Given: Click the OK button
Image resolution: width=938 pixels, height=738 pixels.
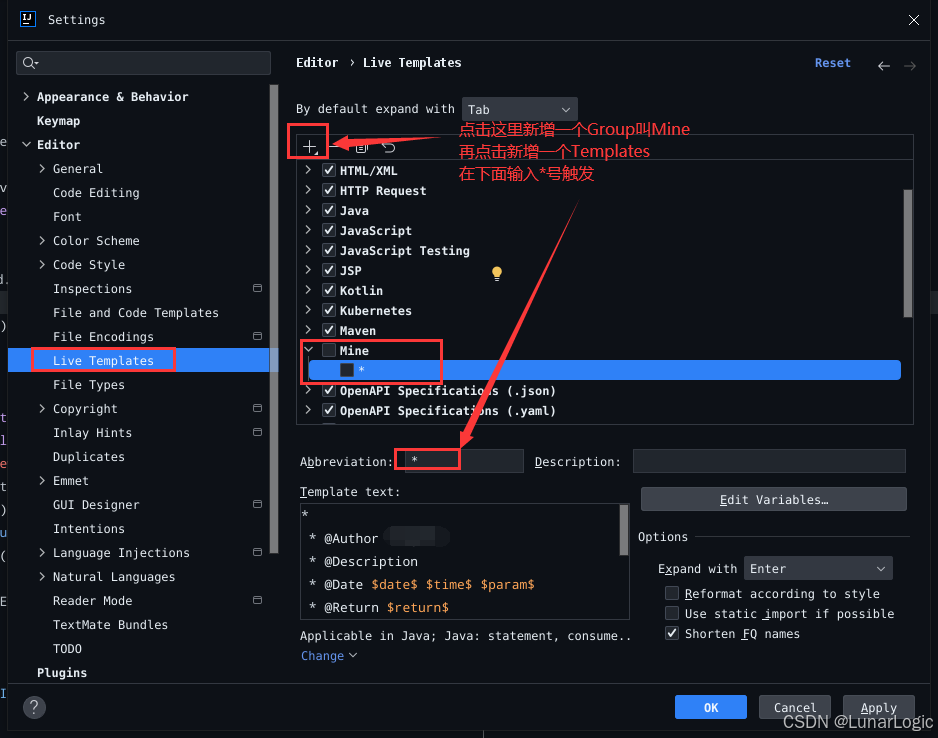Looking at the screenshot, I should 711,707.
